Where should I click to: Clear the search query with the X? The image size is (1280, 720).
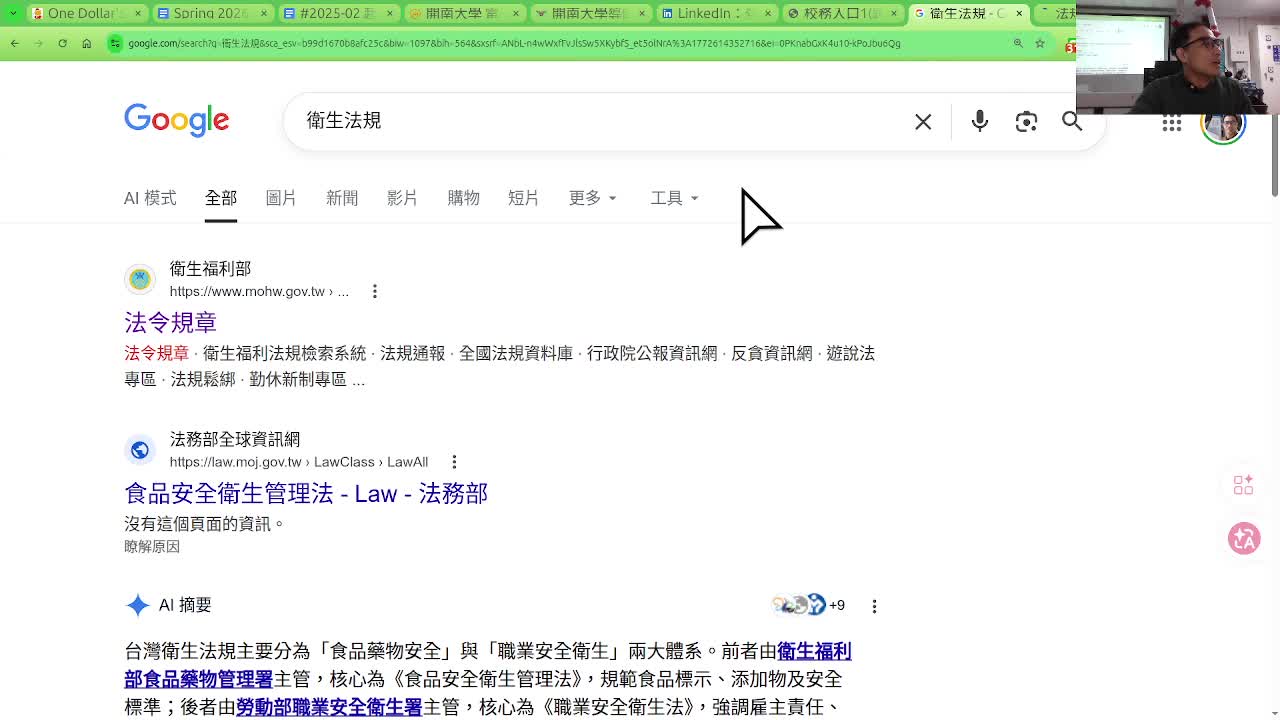[x=923, y=121]
